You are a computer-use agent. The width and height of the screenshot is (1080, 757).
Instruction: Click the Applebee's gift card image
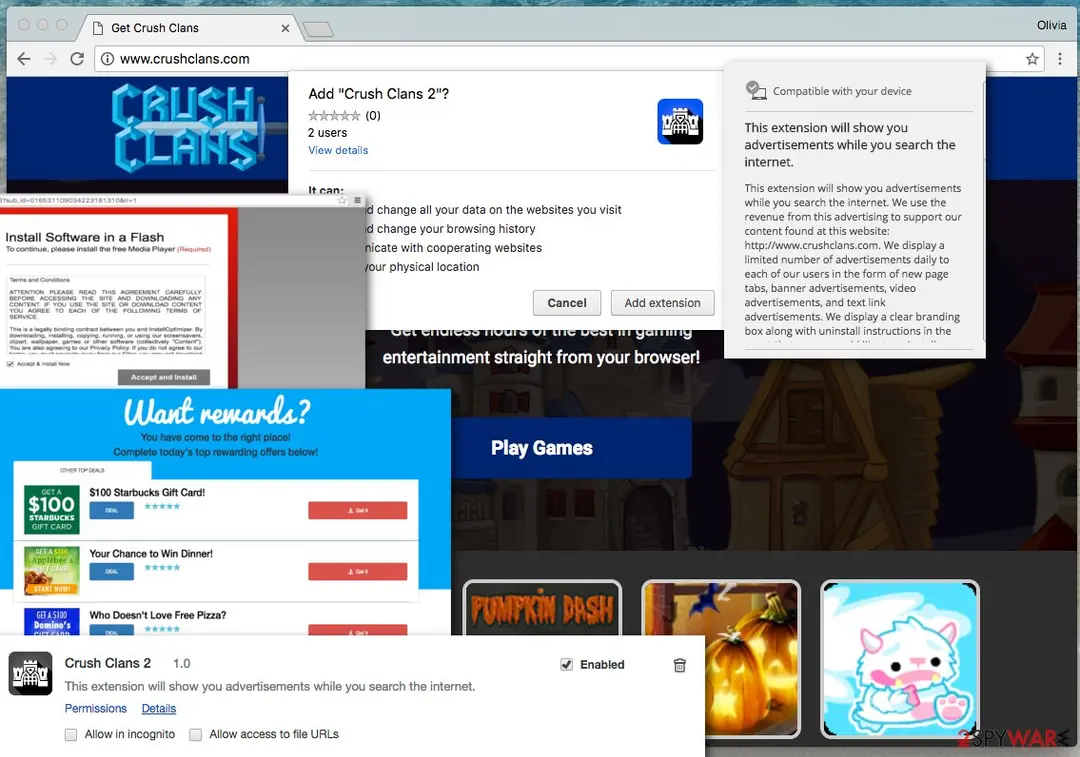[x=52, y=571]
